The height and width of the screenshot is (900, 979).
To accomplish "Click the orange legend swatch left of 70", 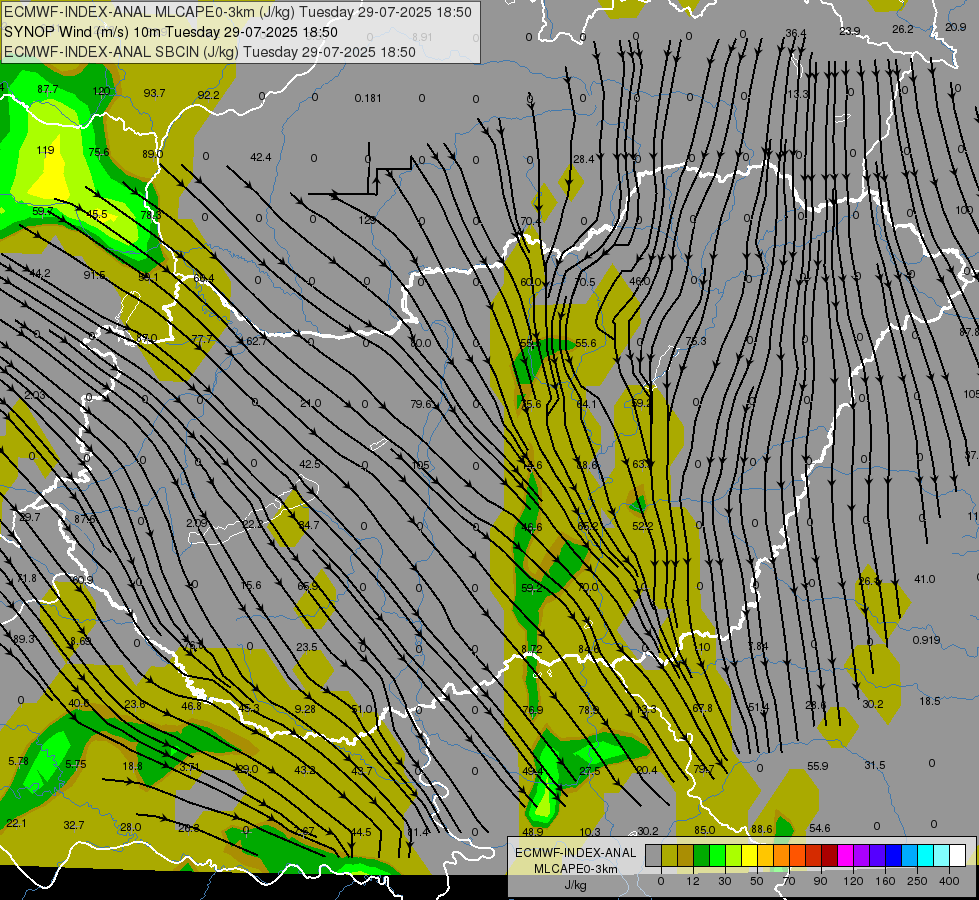I will pos(781,855).
